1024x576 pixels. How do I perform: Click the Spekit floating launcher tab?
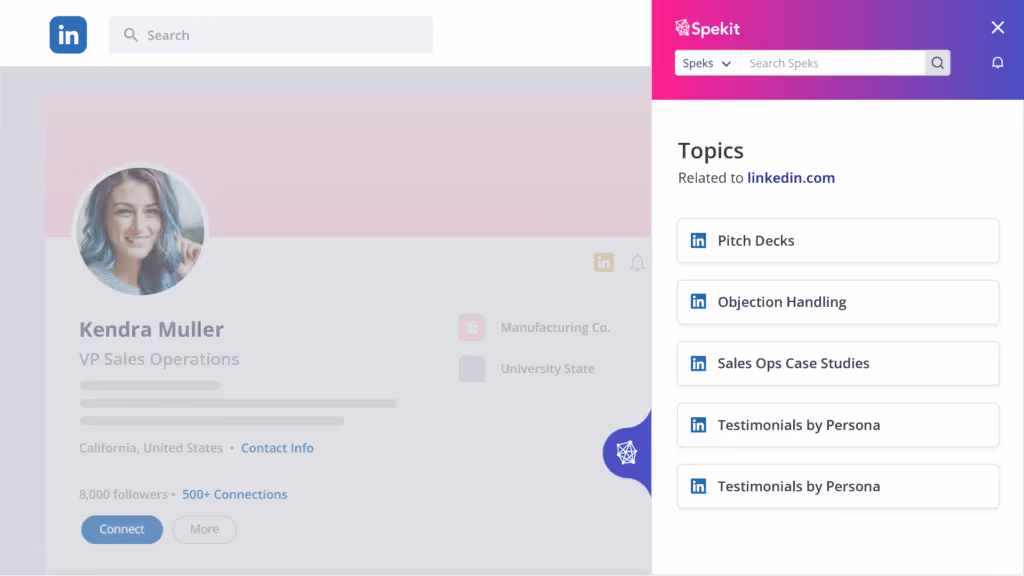(x=628, y=453)
